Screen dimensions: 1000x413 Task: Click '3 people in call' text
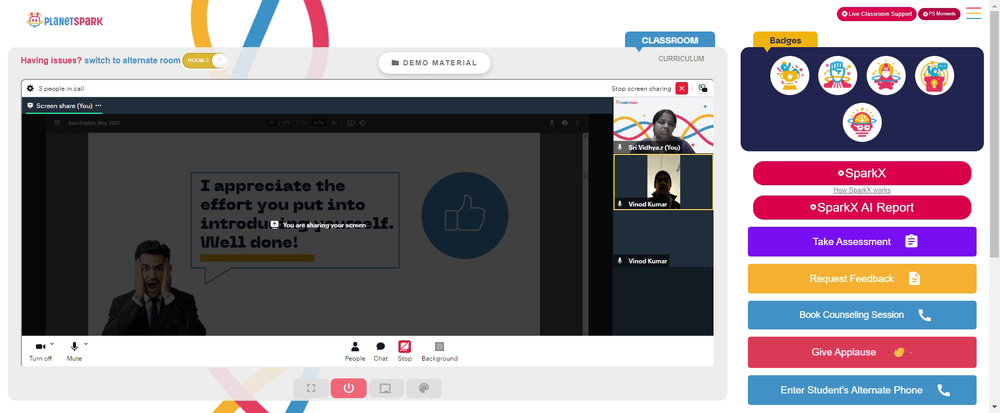pos(61,89)
